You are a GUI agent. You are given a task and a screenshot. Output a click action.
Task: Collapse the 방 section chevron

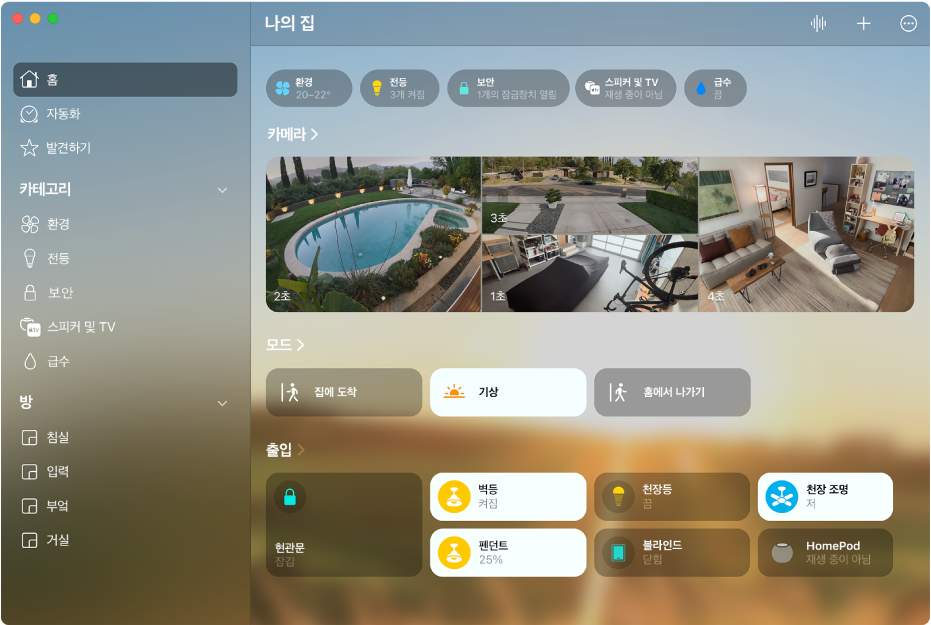point(222,404)
